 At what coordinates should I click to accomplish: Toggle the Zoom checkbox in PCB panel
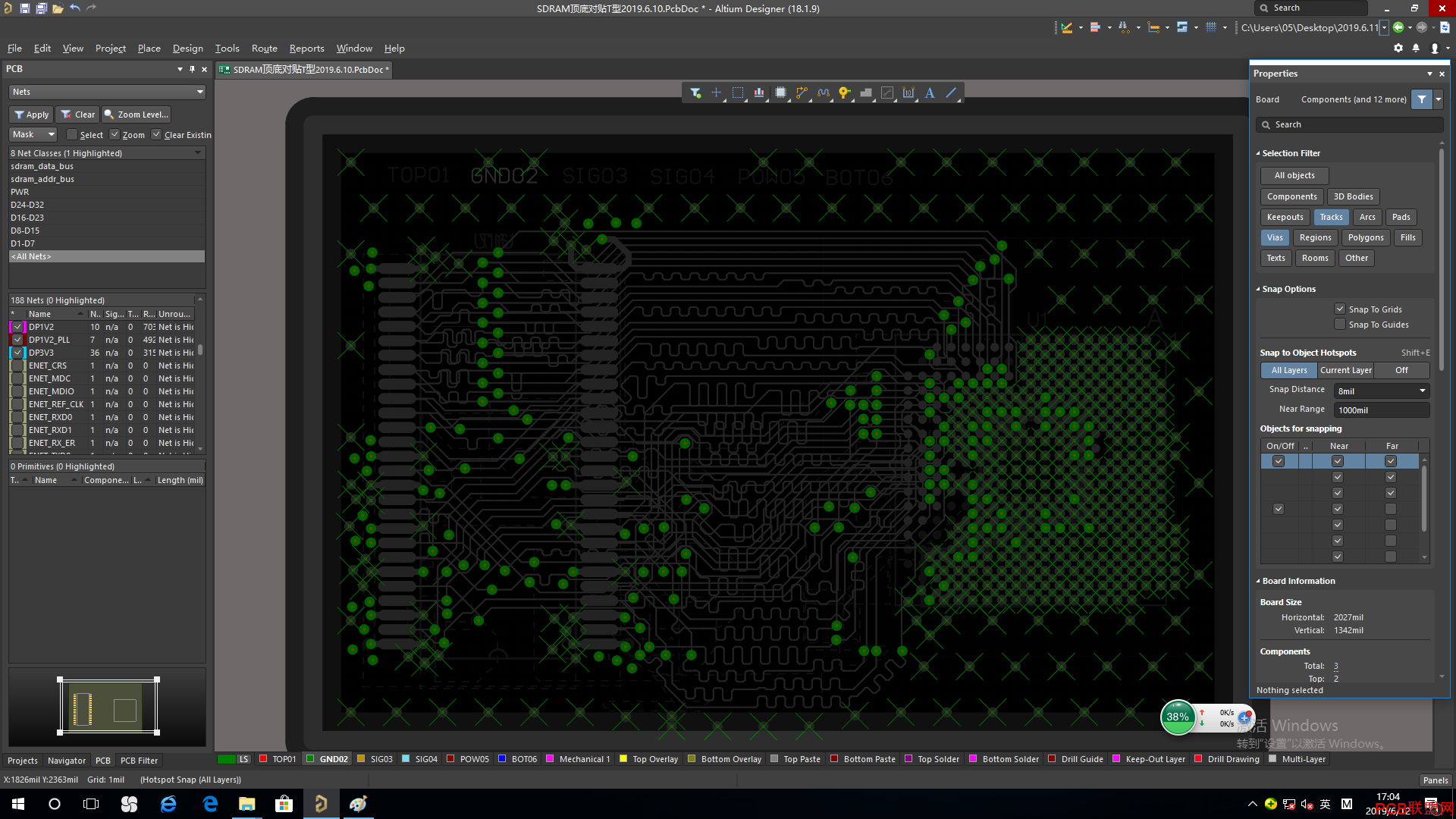tap(115, 135)
